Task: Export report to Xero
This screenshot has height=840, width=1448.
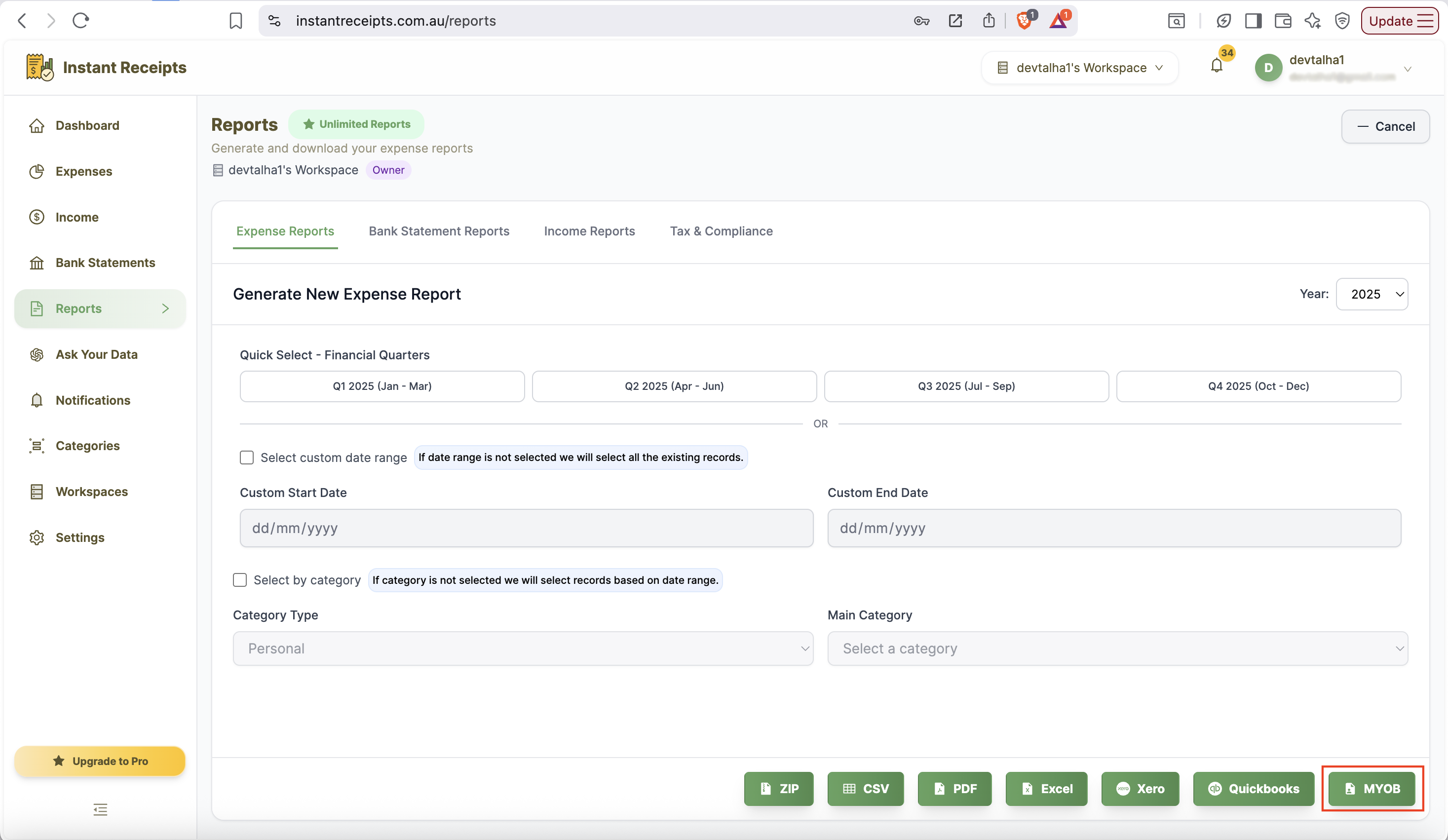Action: (x=1140, y=789)
